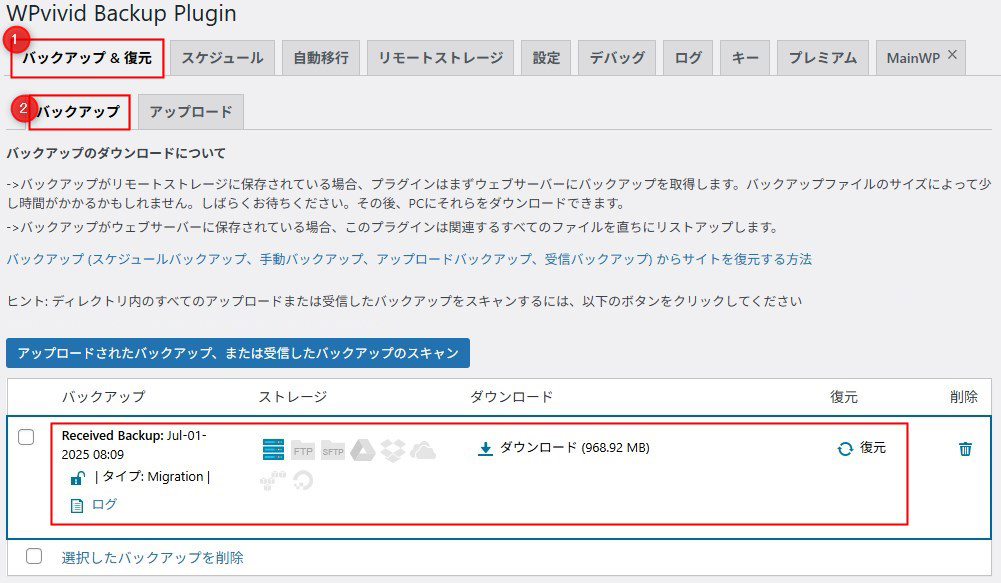1001x583 pixels.
Task: Click the バックアップのダウンロードについて heading
Action: point(116,153)
